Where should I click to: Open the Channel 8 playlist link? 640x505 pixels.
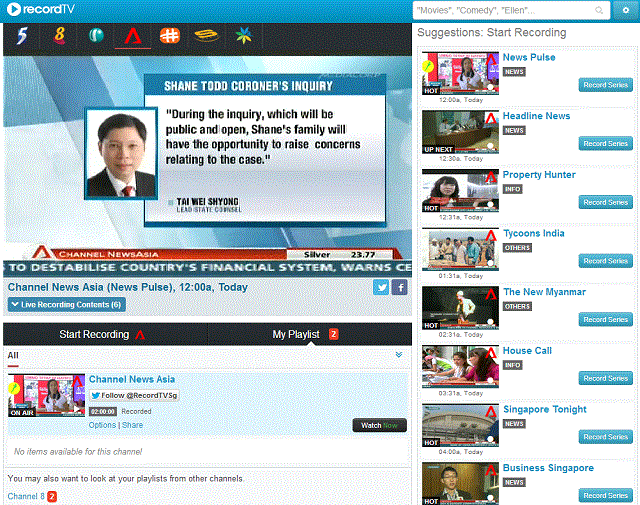(26, 496)
